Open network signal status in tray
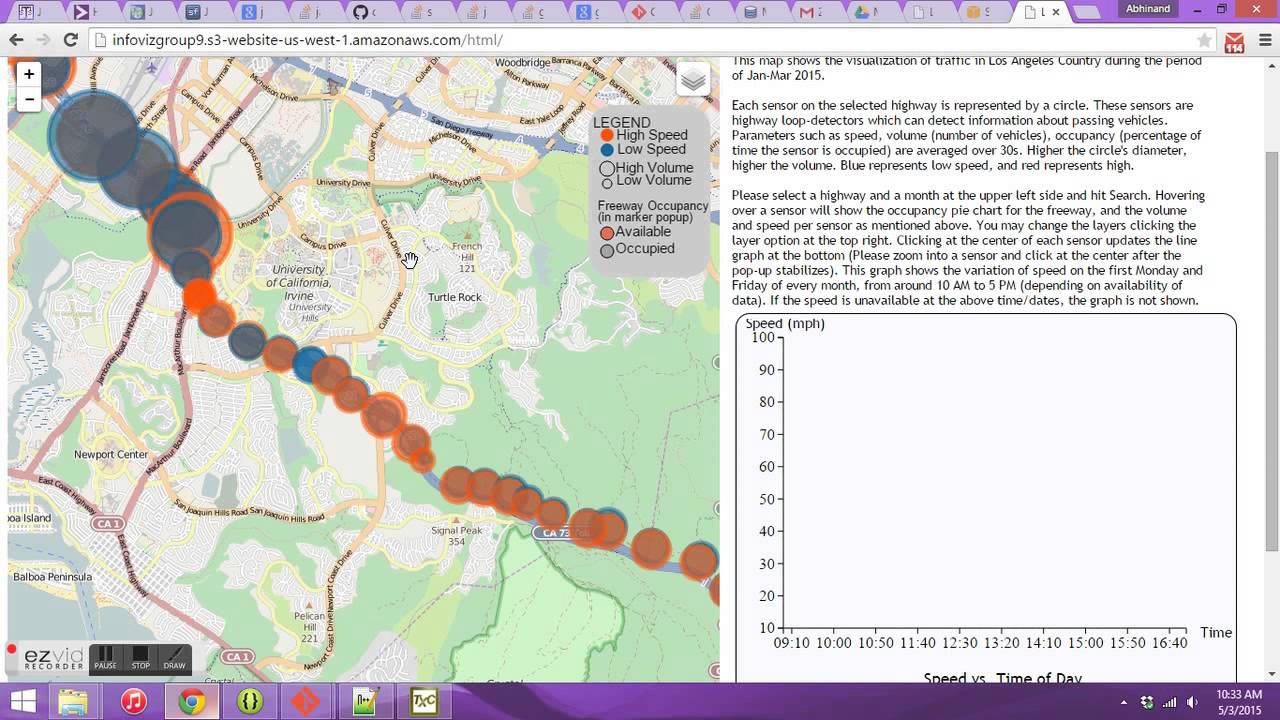 [1169, 702]
